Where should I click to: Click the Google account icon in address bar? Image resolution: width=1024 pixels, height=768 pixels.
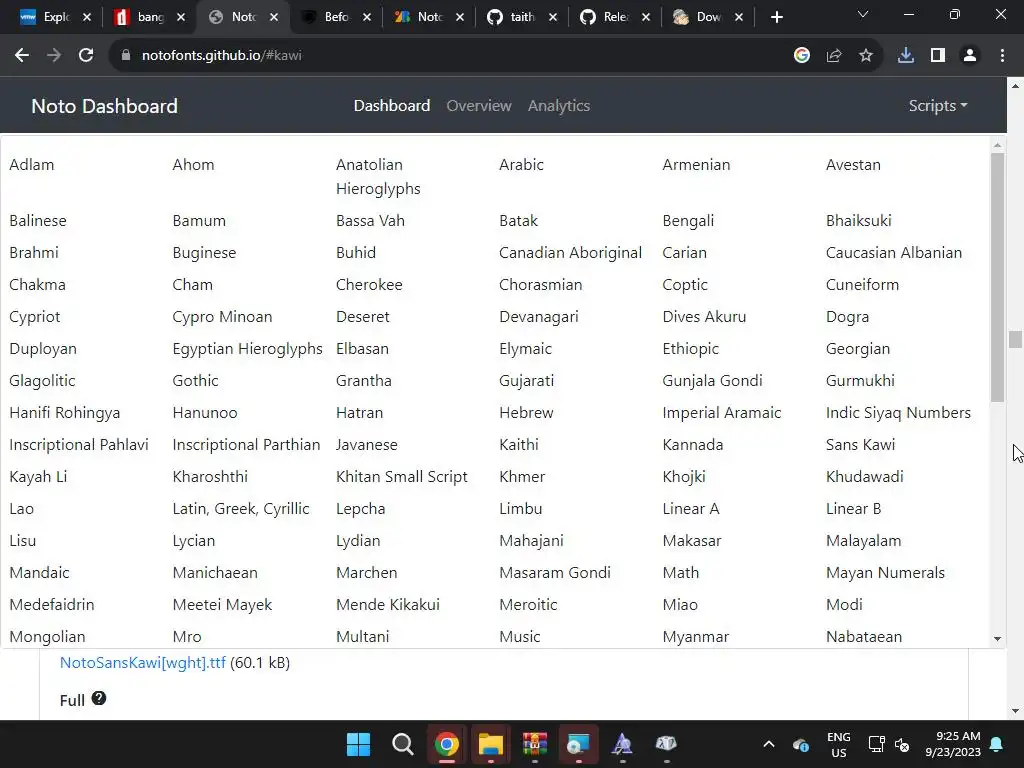pos(802,56)
